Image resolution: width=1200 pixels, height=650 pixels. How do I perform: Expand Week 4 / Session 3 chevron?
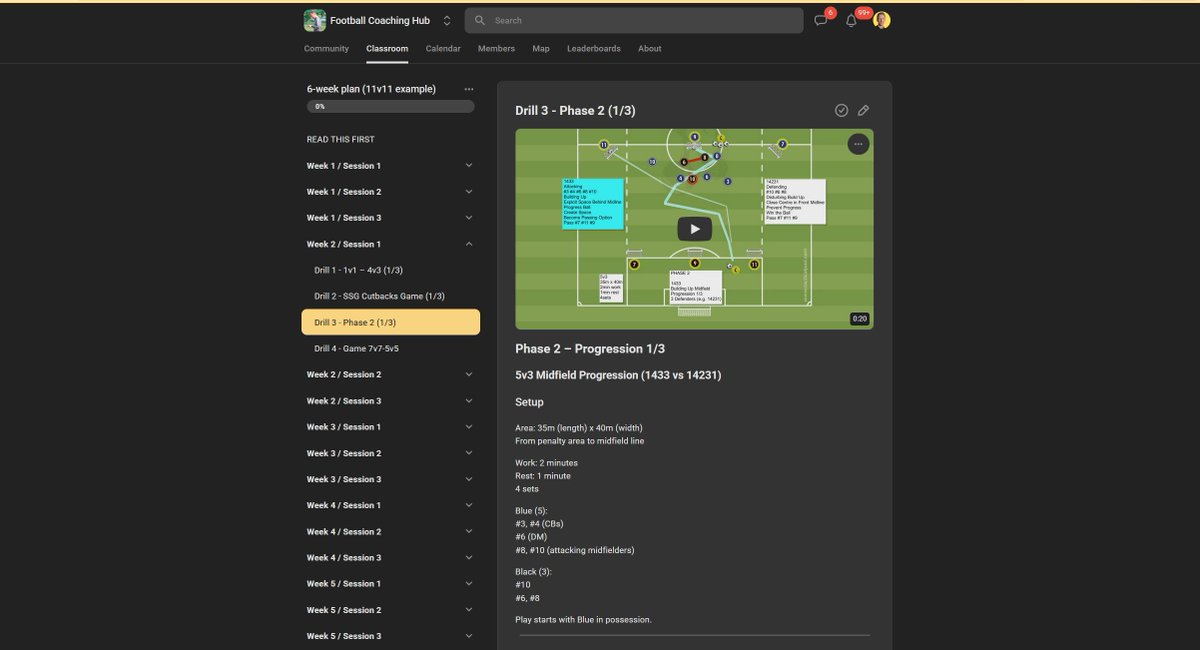[x=469, y=558]
